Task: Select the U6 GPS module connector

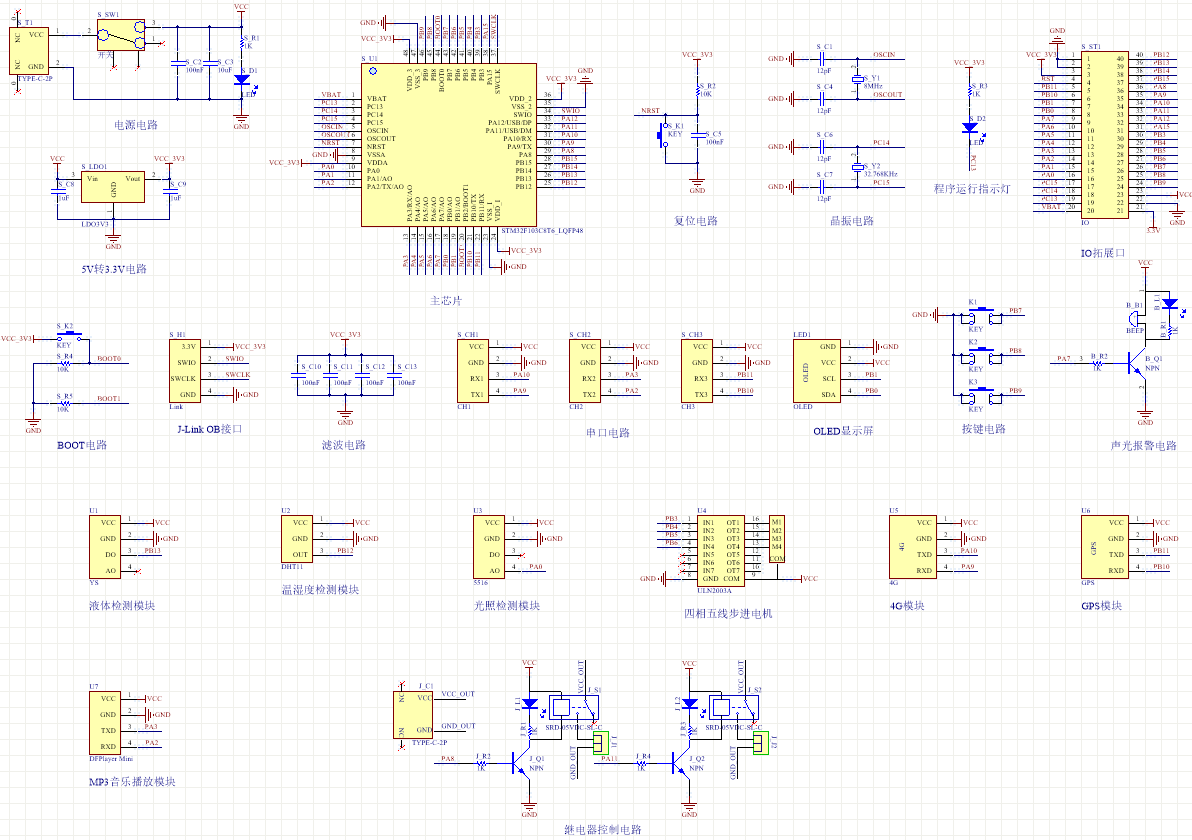Action: tap(1105, 547)
